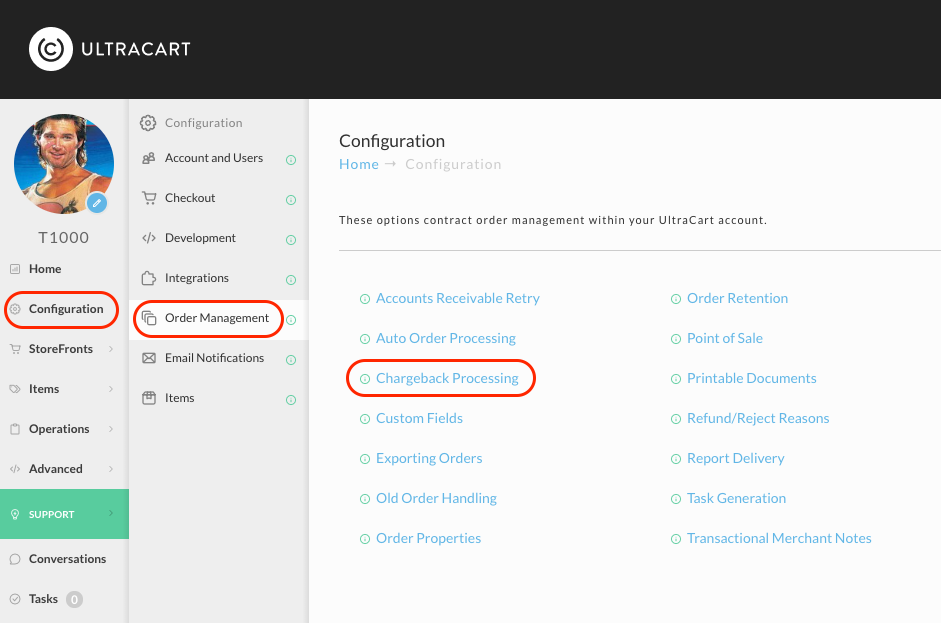
Task: Select Order Management submenu item
Action: [218, 318]
